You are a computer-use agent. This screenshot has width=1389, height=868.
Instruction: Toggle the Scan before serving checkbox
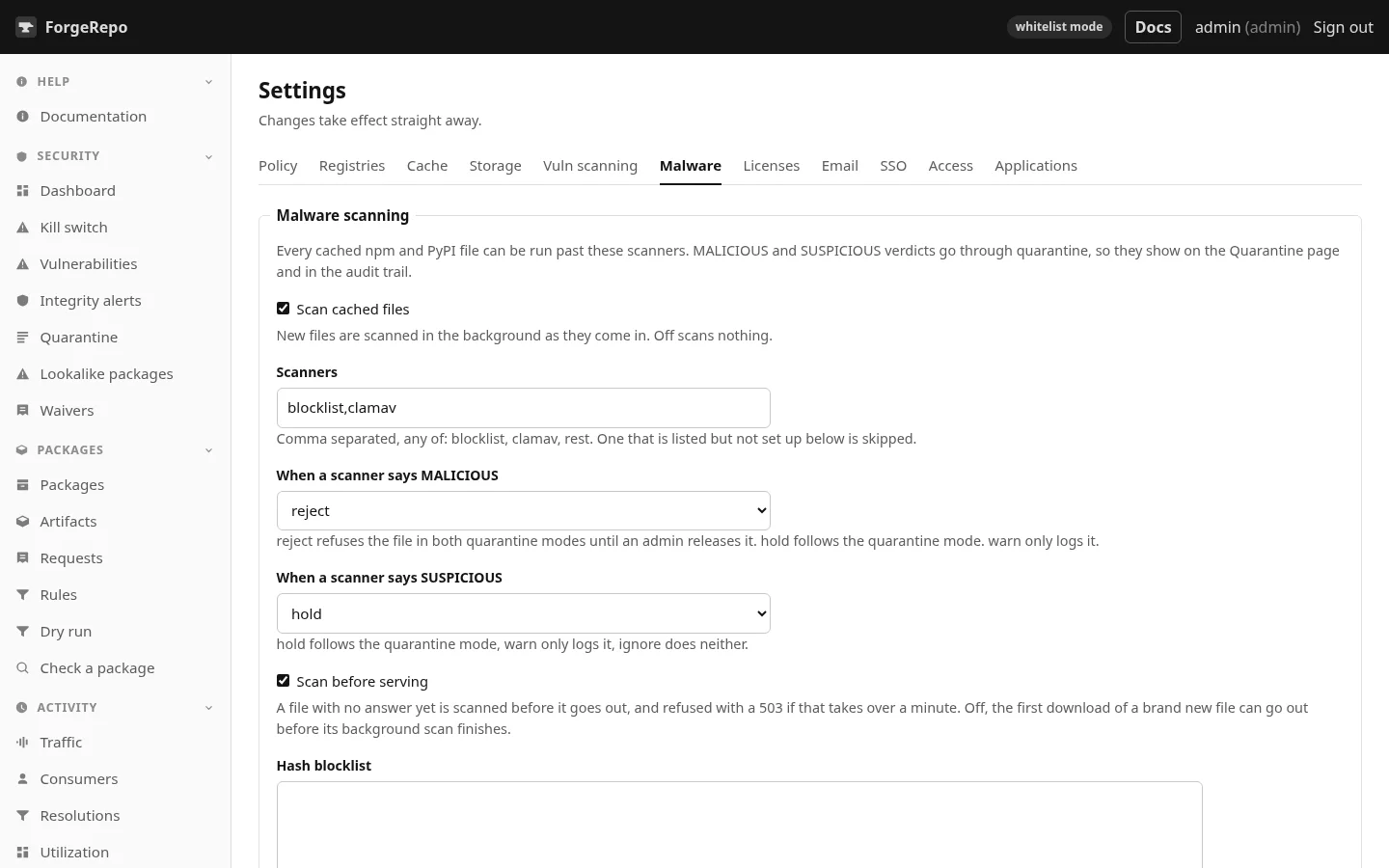(x=283, y=681)
